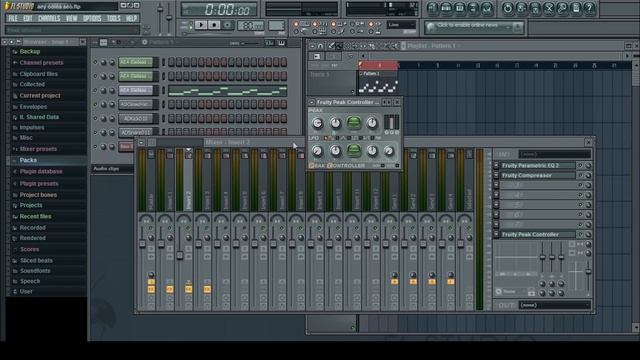This screenshot has height=360, width=640.
Task: Stop playback with the transport Stop button
Action: click(x=214, y=25)
